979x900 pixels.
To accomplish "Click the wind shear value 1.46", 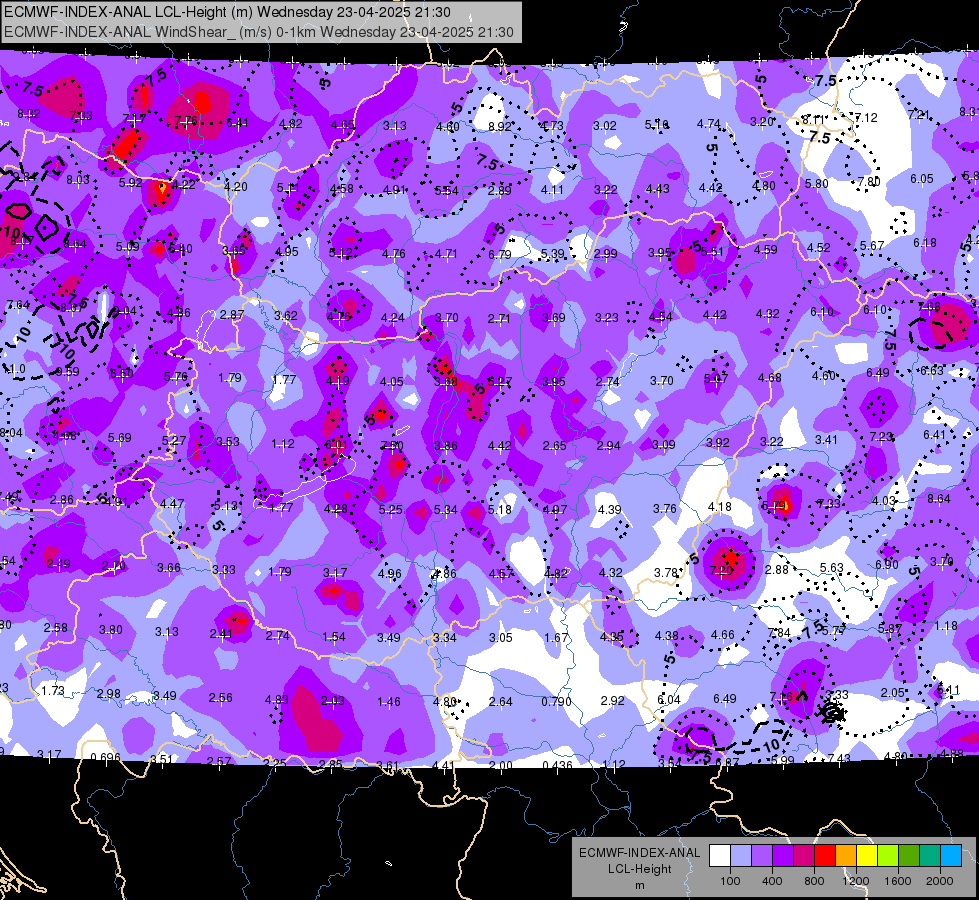I will (x=389, y=701).
